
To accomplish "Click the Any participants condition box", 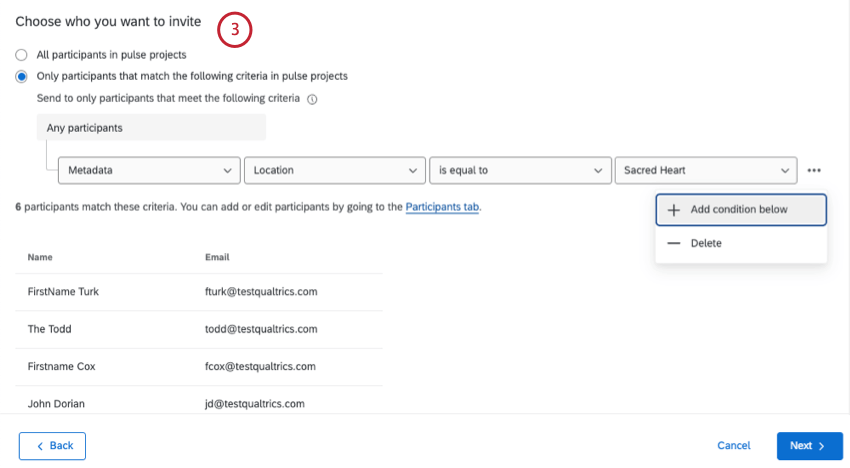I will point(151,127).
